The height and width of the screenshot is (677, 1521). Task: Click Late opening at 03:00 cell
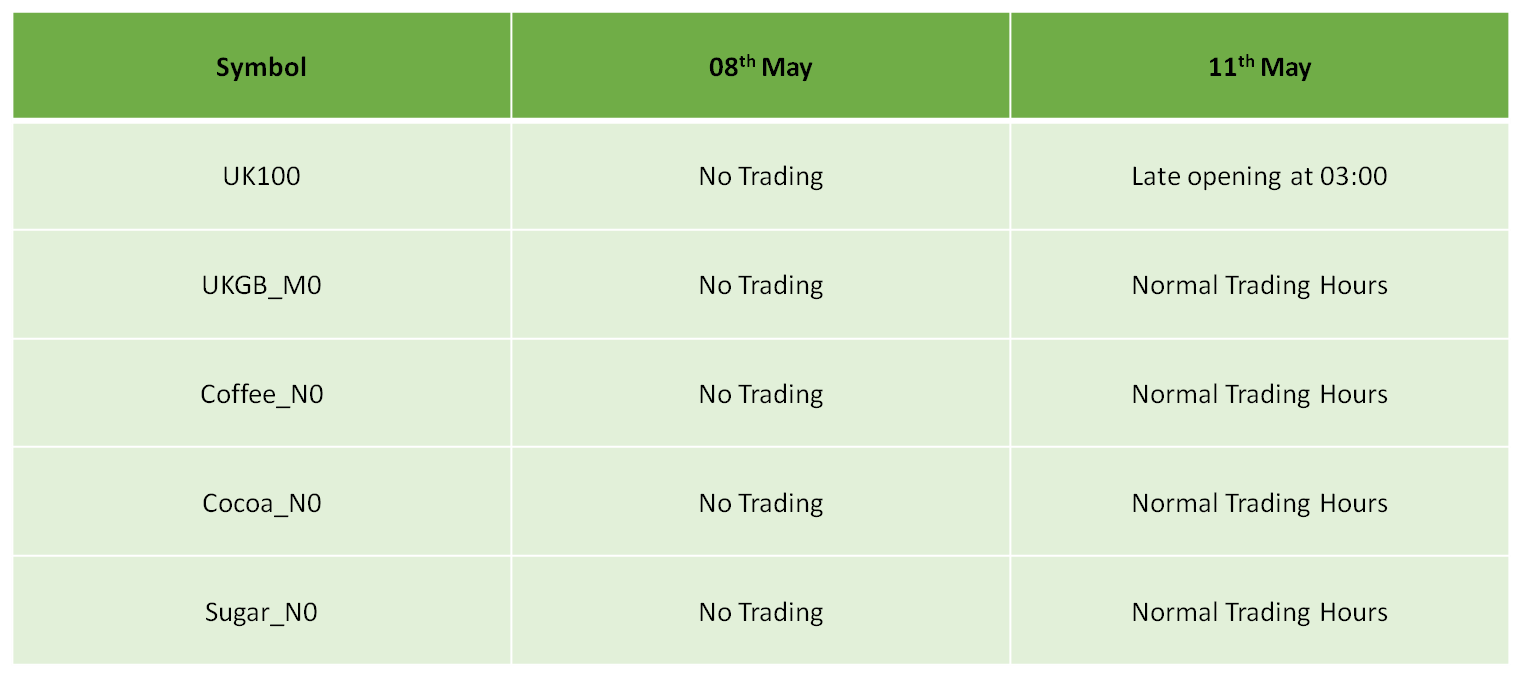[1259, 176]
